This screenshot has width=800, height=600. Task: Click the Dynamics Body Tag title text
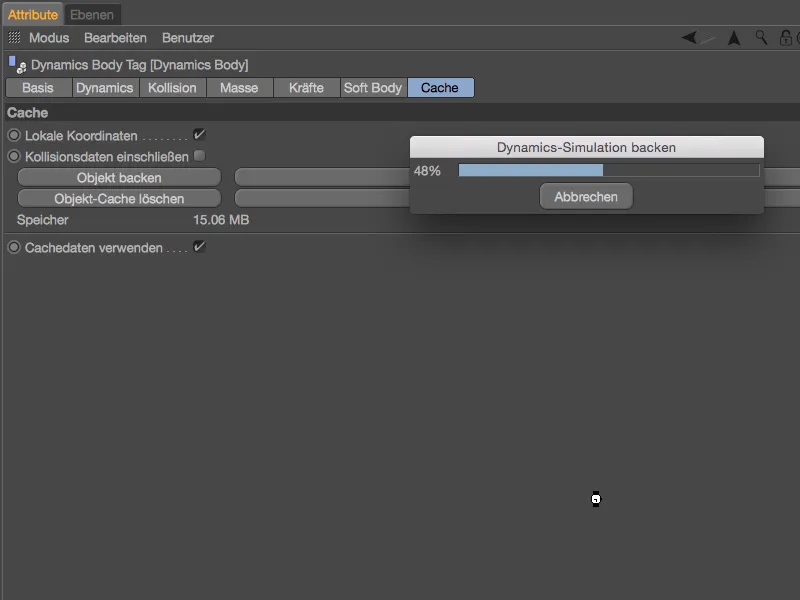coord(139,65)
